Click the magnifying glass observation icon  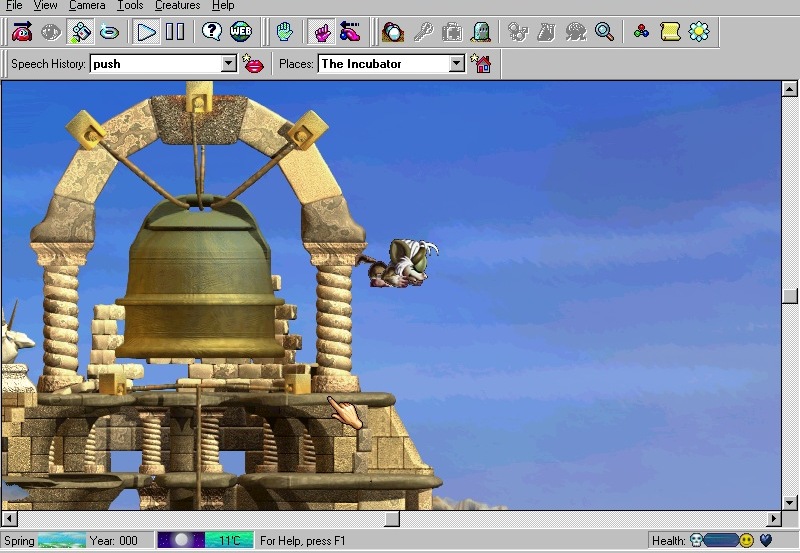(x=604, y=32)
